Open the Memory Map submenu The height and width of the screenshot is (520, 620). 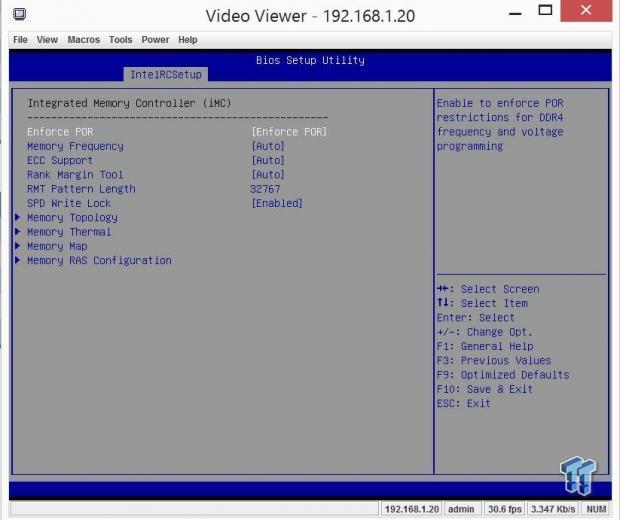pos(57,246)
